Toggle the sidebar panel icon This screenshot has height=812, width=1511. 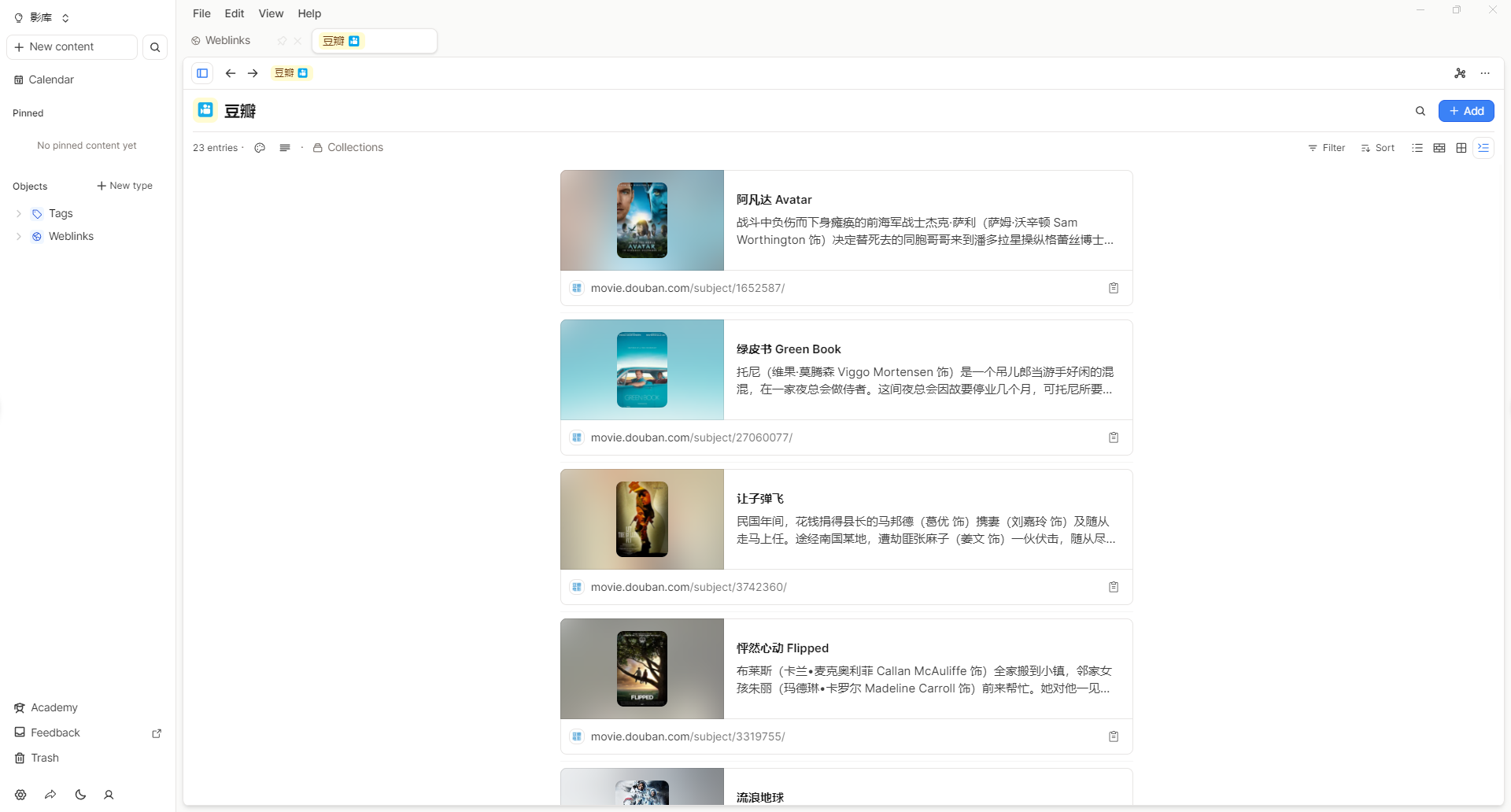202,73
